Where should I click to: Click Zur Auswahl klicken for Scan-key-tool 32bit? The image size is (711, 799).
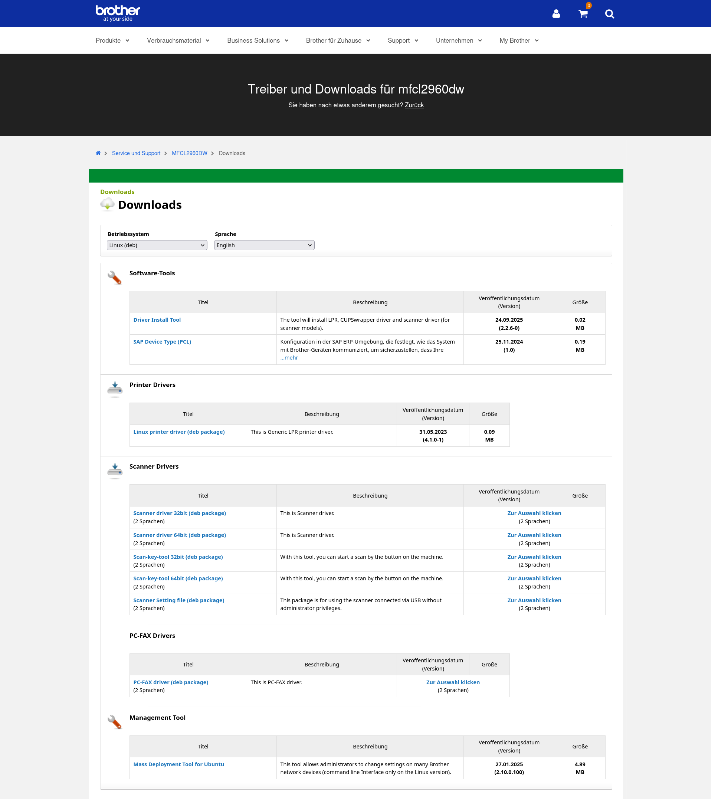[x=534, y=557]
